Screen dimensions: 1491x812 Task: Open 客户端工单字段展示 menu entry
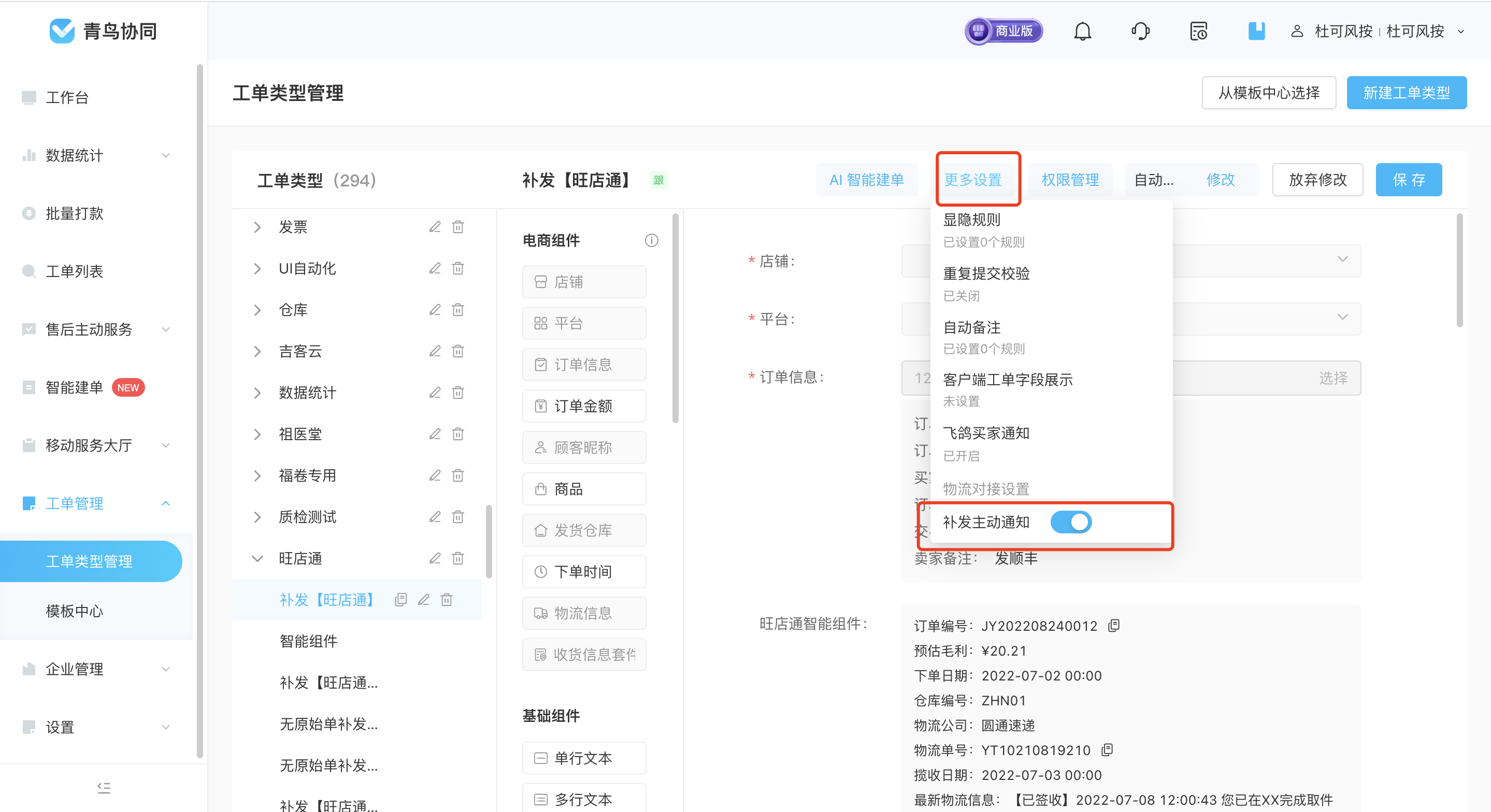click(x=1008, y=380)
